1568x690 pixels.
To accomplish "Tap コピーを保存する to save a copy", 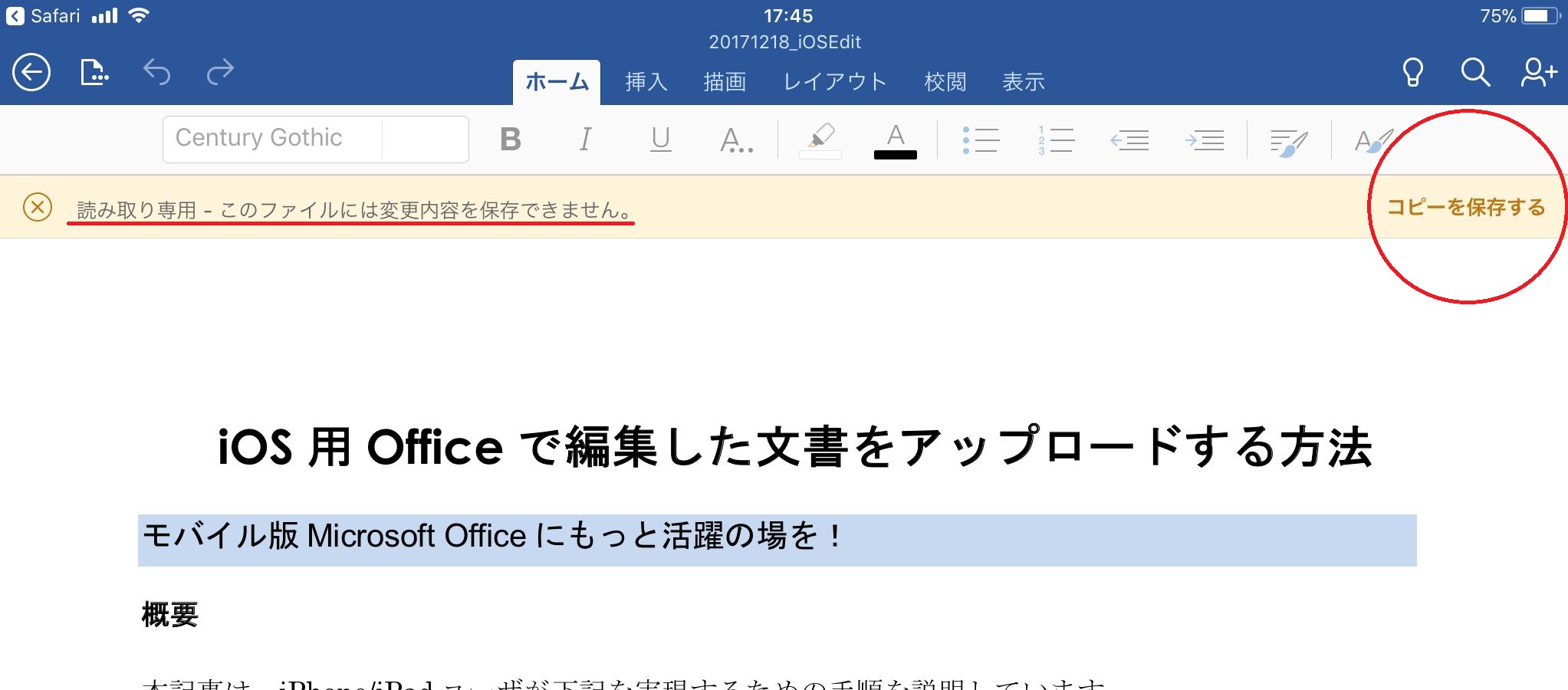I will coord(1466,207).
